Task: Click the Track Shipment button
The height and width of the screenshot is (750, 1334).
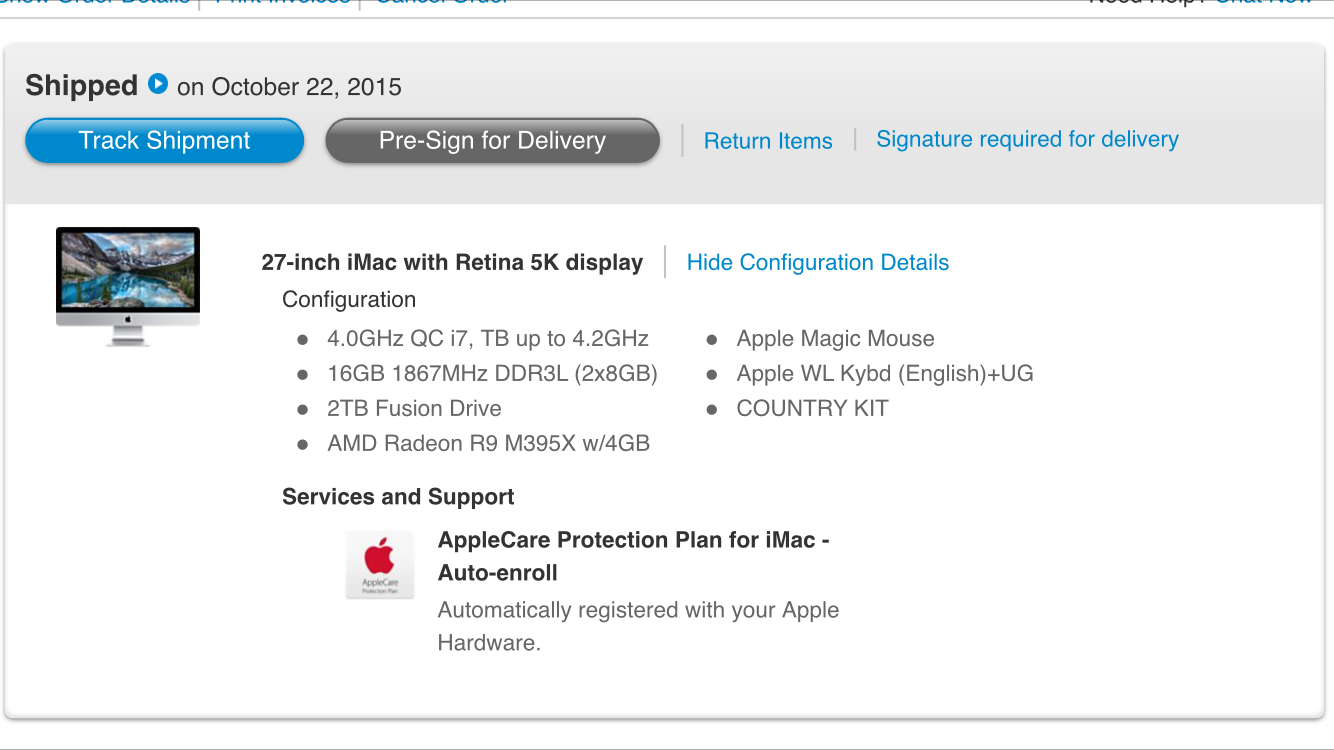Action: click(165, 141)
